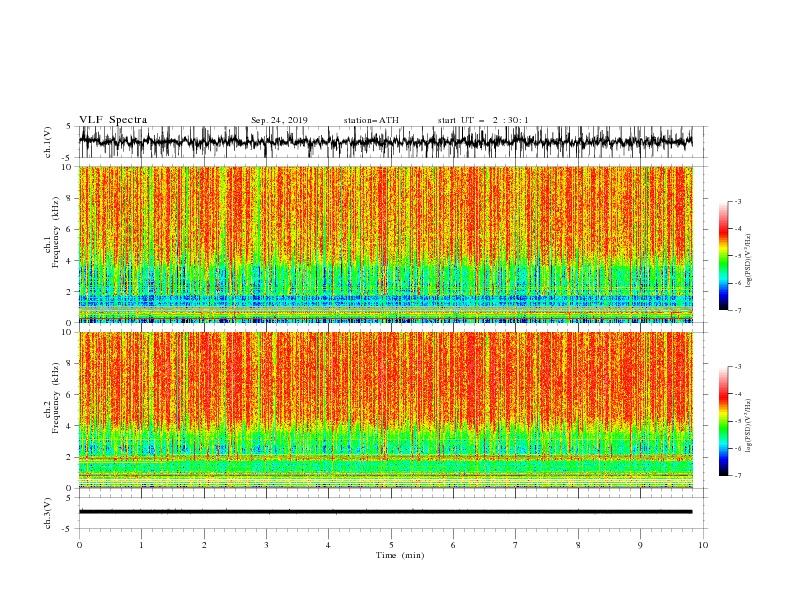Click the ch.1 spectrogram color bar

tap(723, 256)
